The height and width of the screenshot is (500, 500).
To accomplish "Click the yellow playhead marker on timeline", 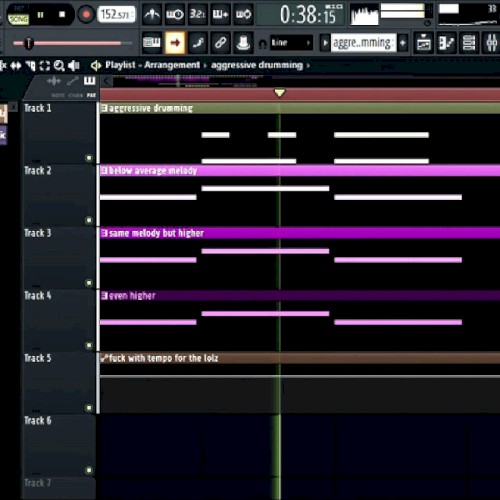I will (x=279, y=93).
